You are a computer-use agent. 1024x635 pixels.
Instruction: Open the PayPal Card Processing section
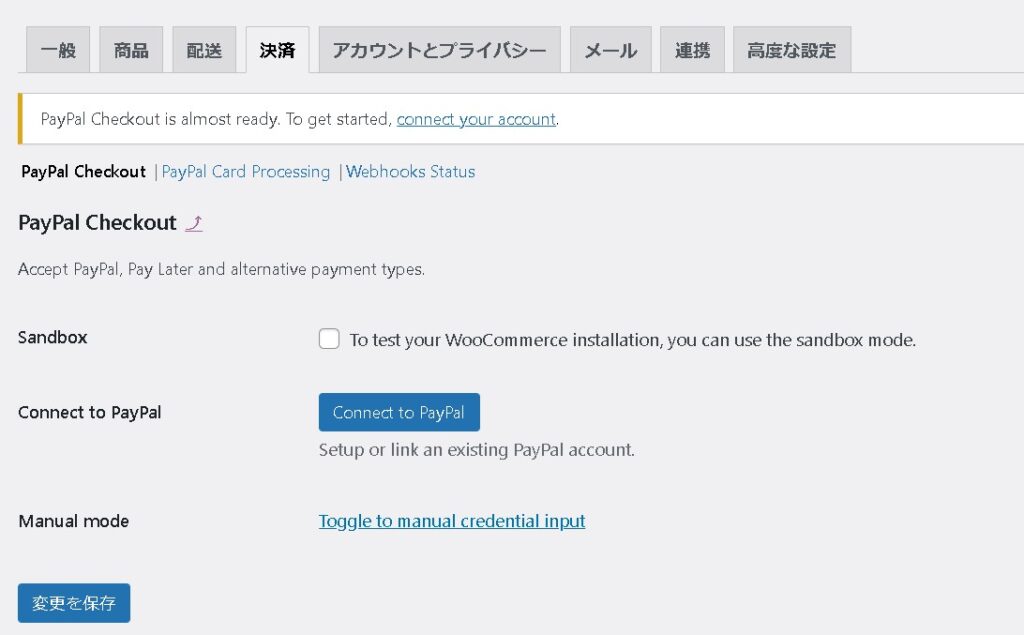[246, 172]
